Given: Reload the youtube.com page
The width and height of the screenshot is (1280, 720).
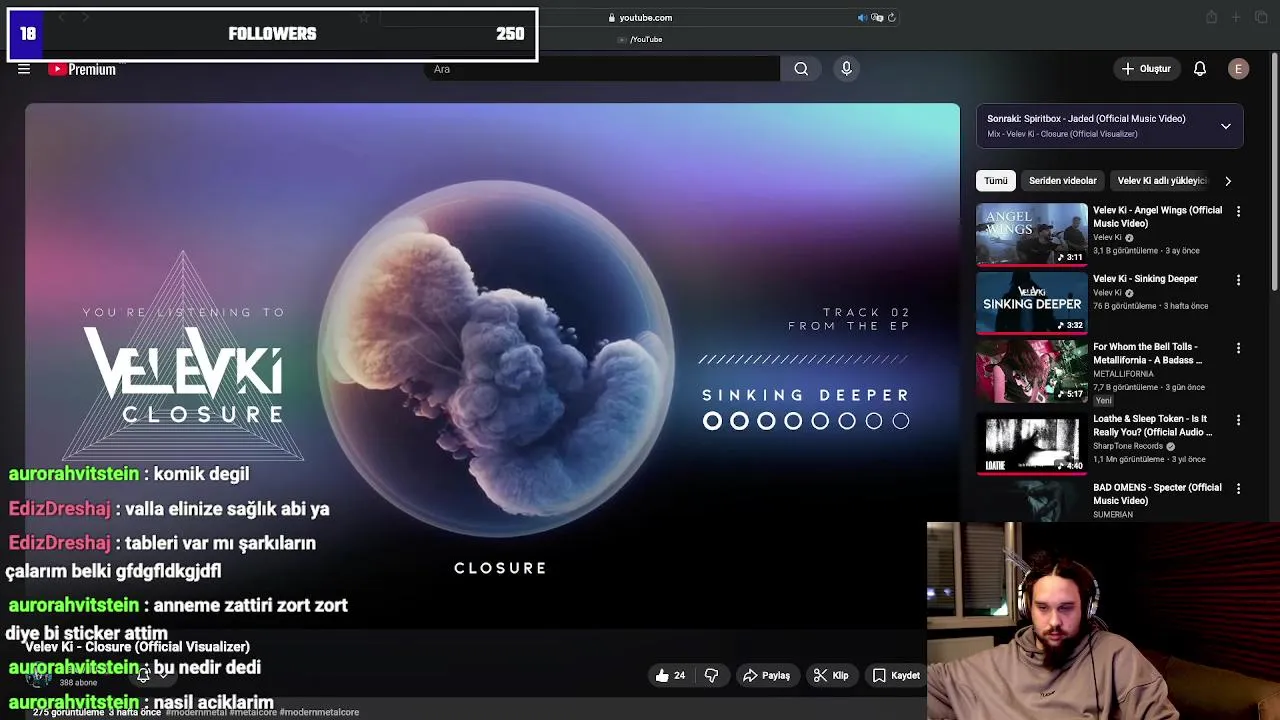Looking at the screenshot, I should 892,17.
